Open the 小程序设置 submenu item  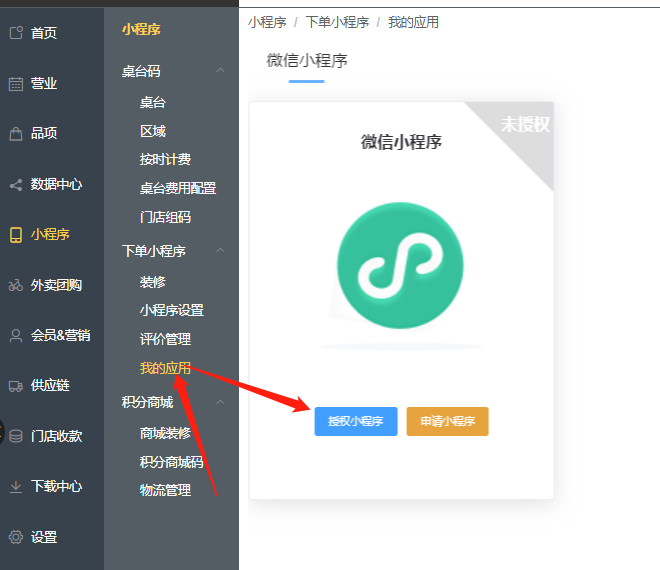tap(172, 310)
